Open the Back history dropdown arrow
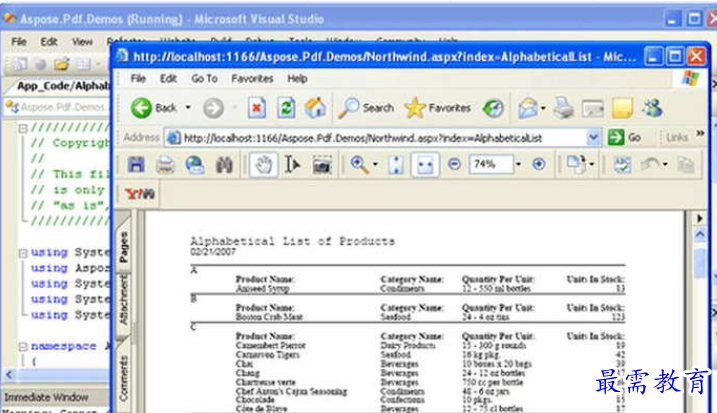The width and height of the screenshot is (717, 413). [x=188, y=108]
